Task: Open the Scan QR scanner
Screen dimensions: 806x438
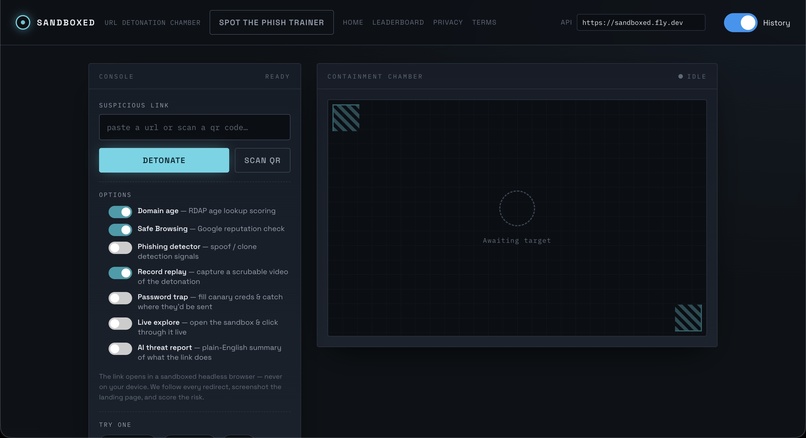Action: click(x=262, y=160)
